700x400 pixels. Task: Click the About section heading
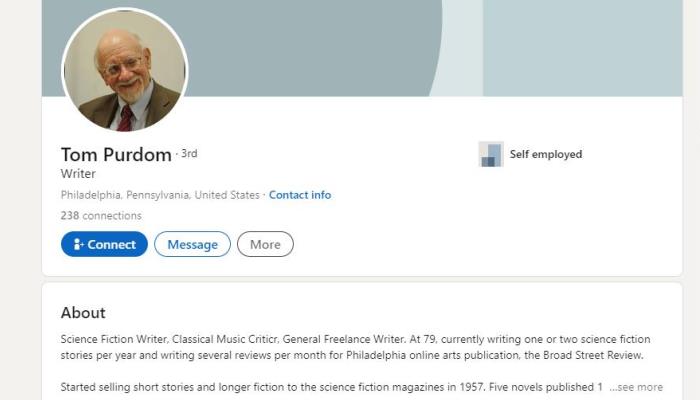click(83, 312)
